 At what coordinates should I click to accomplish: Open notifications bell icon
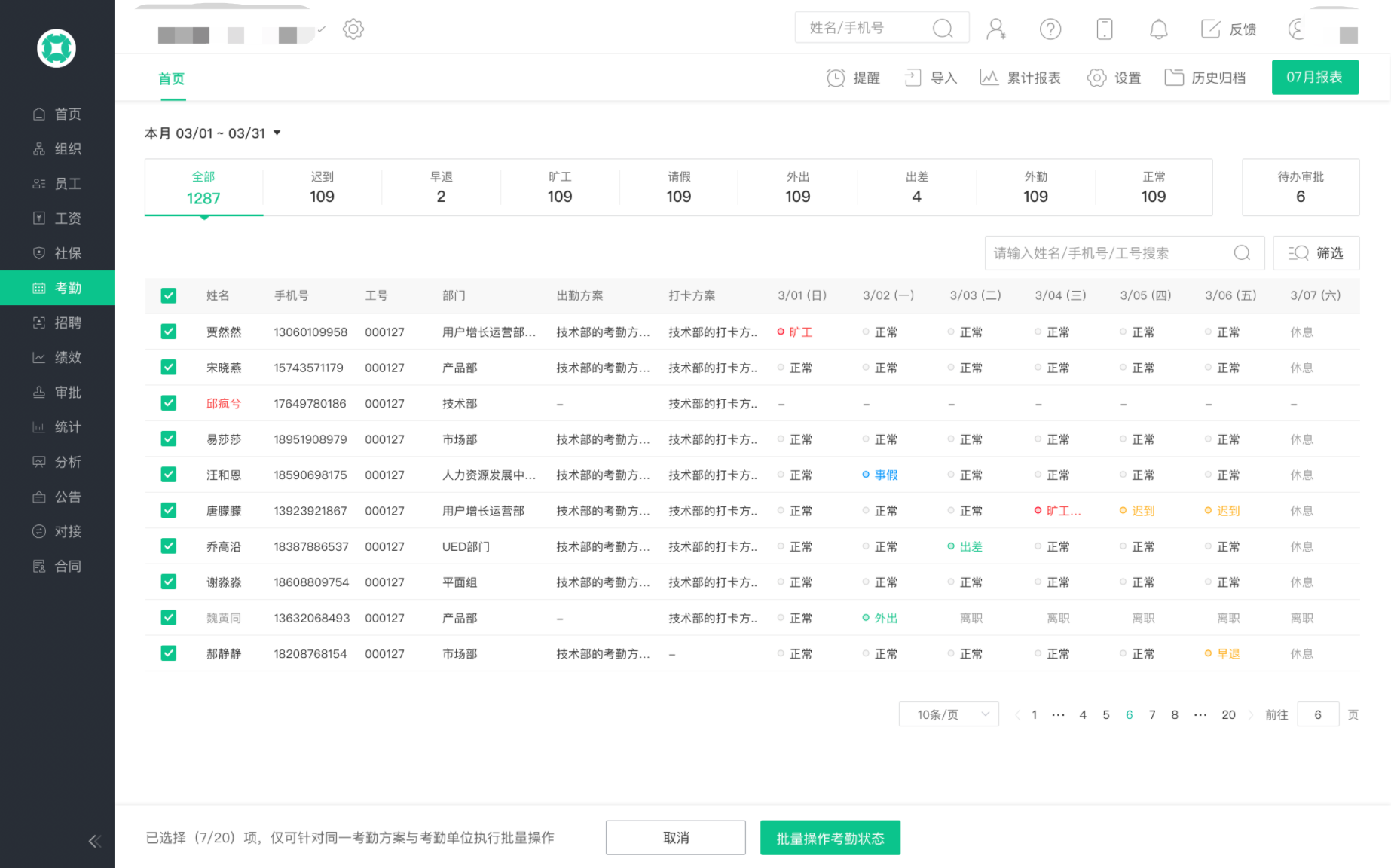[x=1159, y=29]
